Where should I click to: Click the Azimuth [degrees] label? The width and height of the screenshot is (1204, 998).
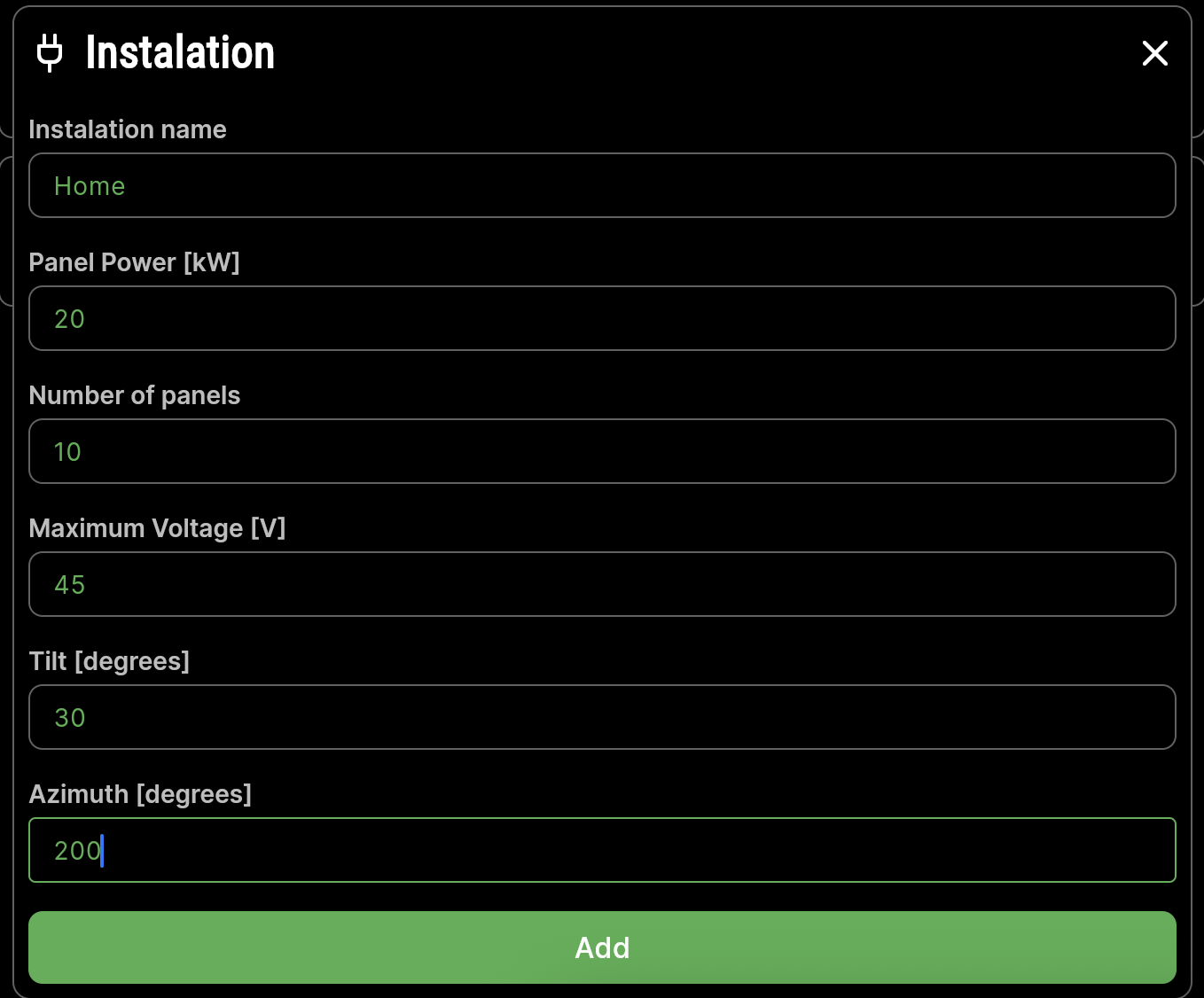[140, 794]
